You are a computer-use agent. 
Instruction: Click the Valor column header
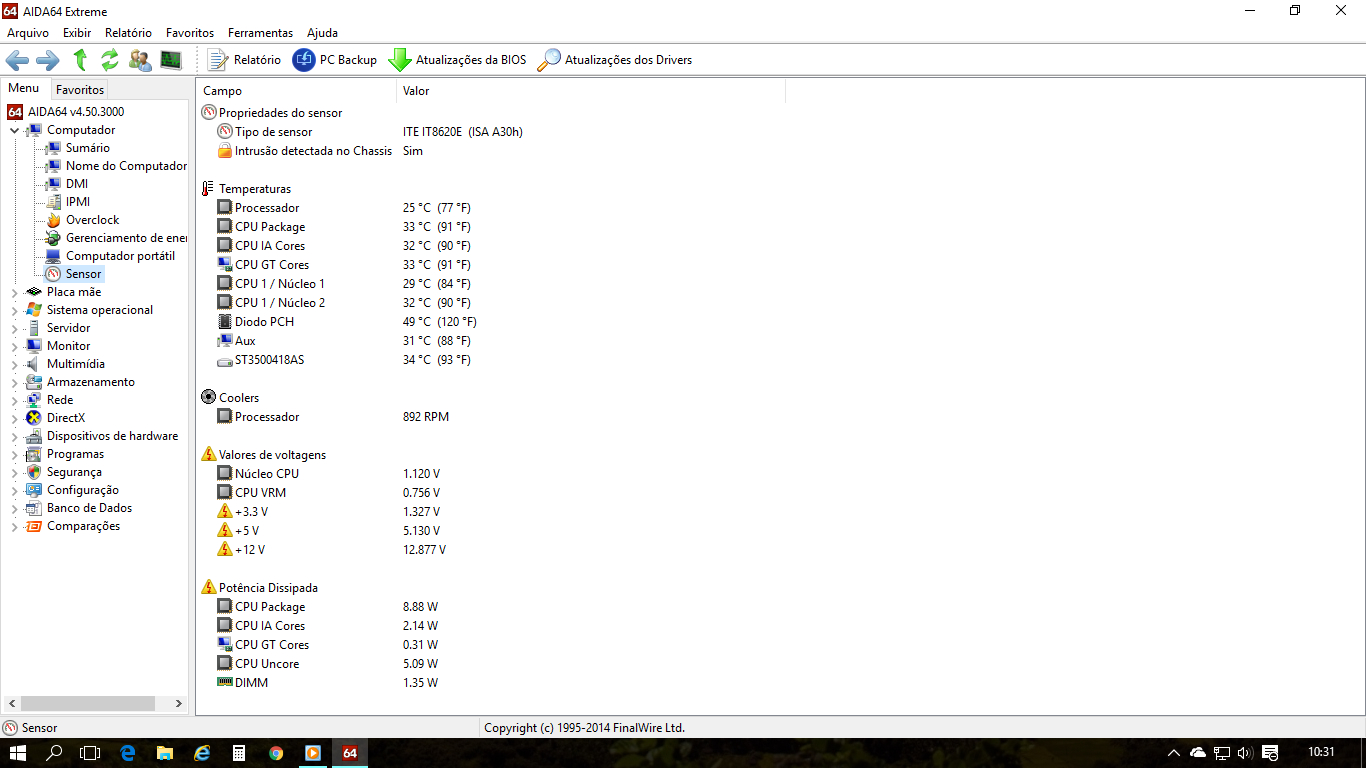click(x=591, y=91)
